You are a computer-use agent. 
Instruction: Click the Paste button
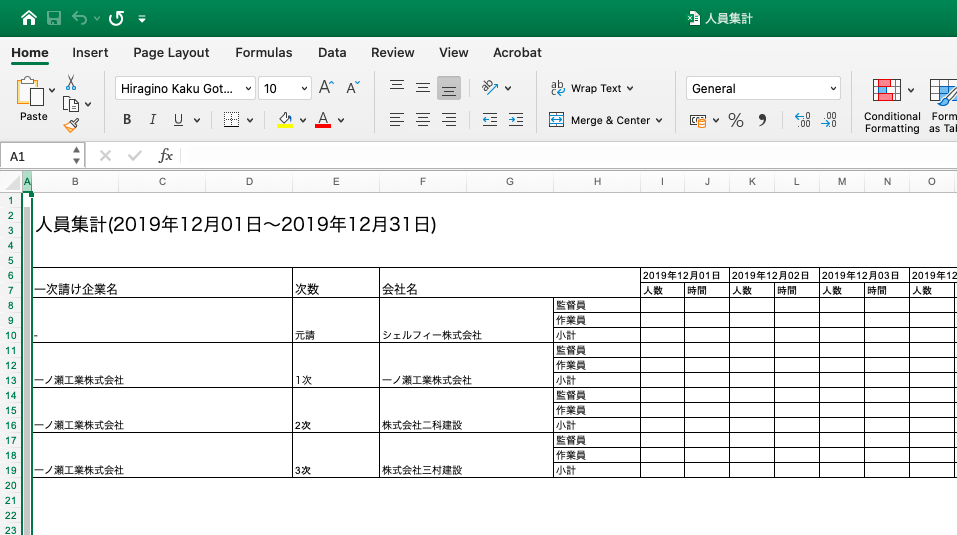pos(33,99)
